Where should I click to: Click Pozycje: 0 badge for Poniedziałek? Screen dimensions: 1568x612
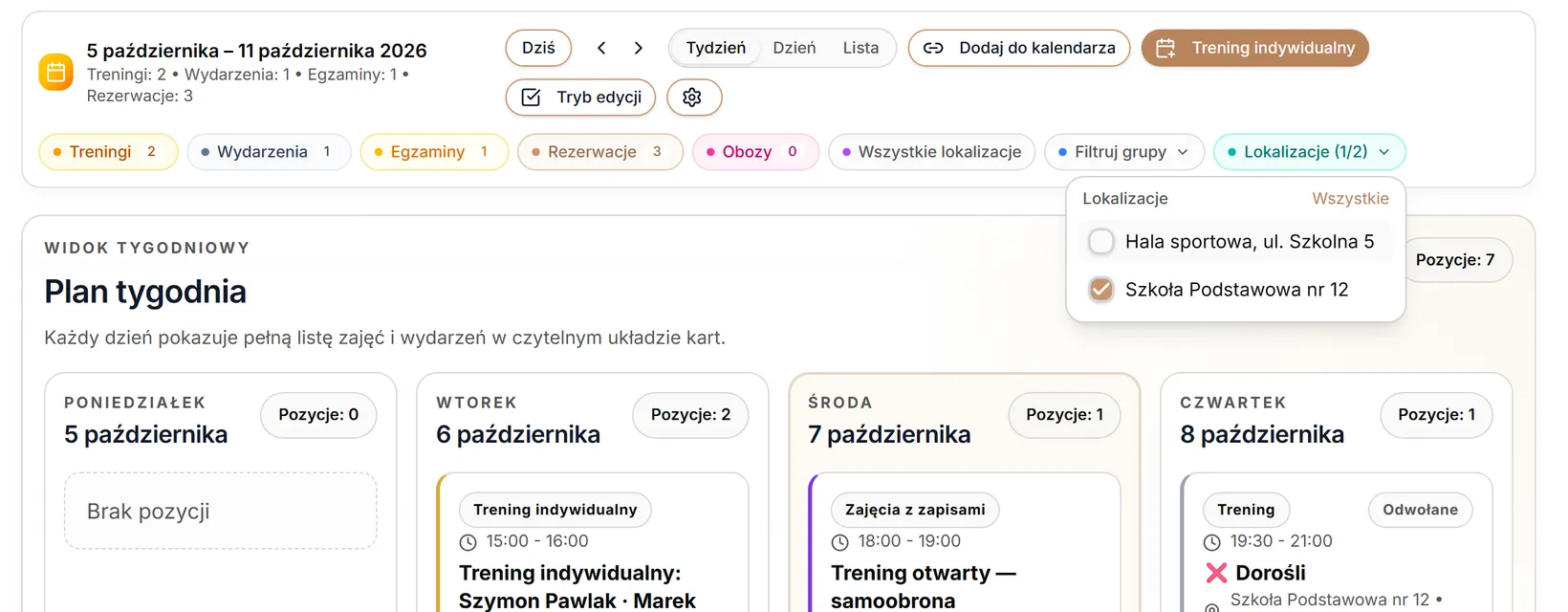coord(318,415)
